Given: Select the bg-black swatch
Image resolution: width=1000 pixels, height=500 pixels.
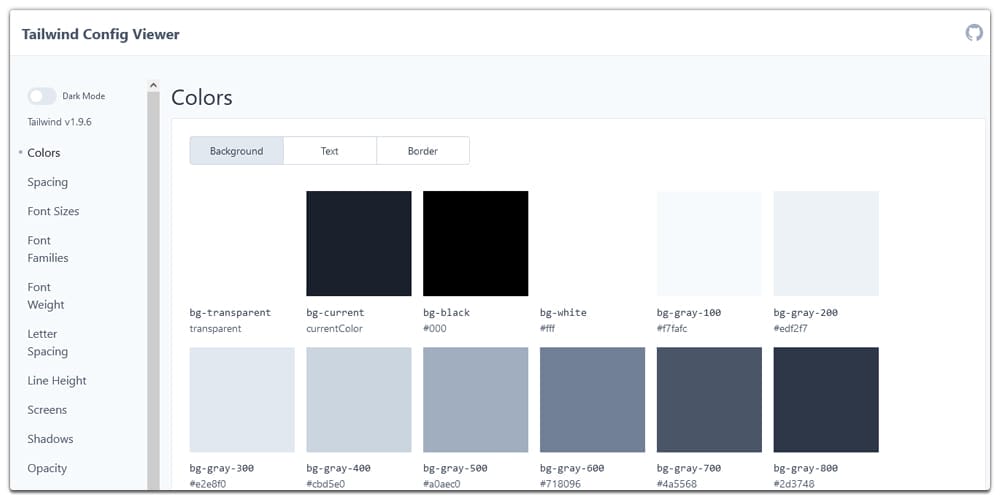Looking at the screenshot, I should [x=476, y=244].
